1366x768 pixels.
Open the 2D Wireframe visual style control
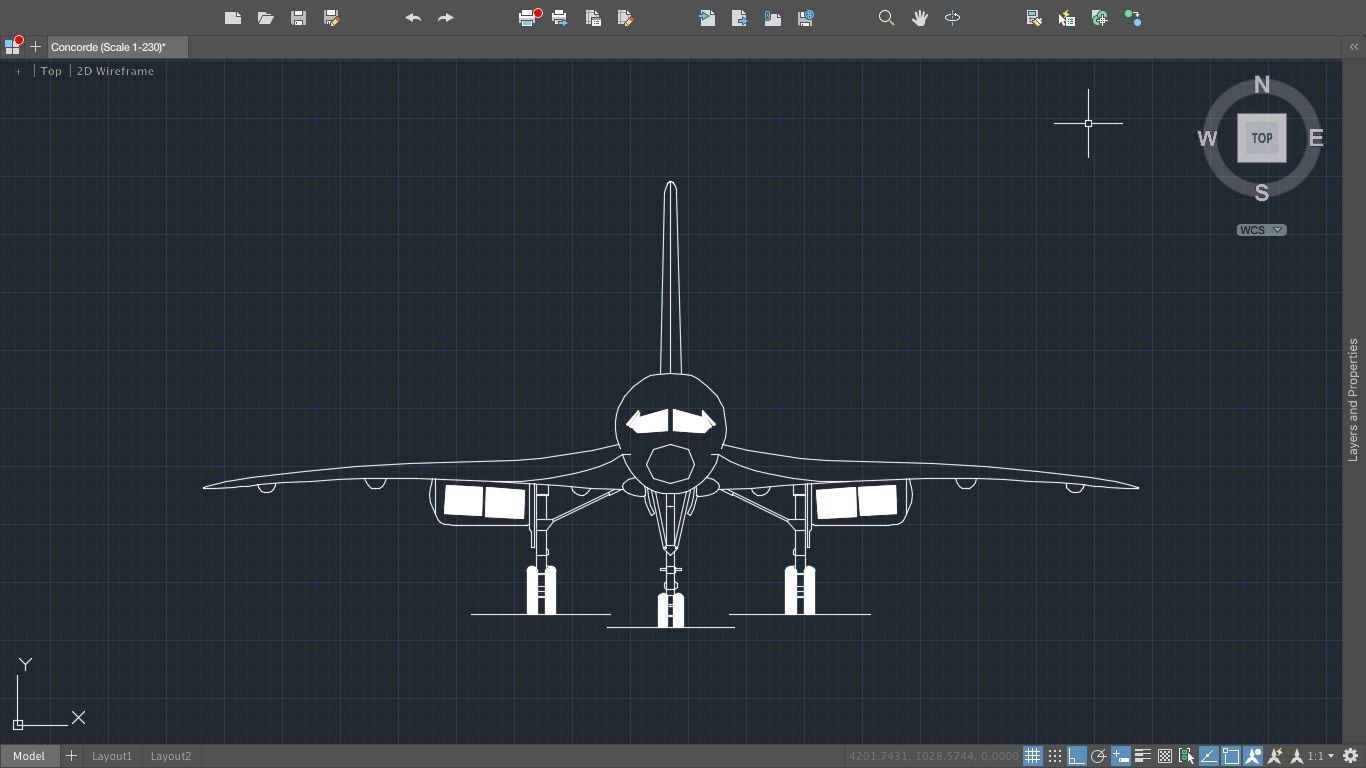115,70
